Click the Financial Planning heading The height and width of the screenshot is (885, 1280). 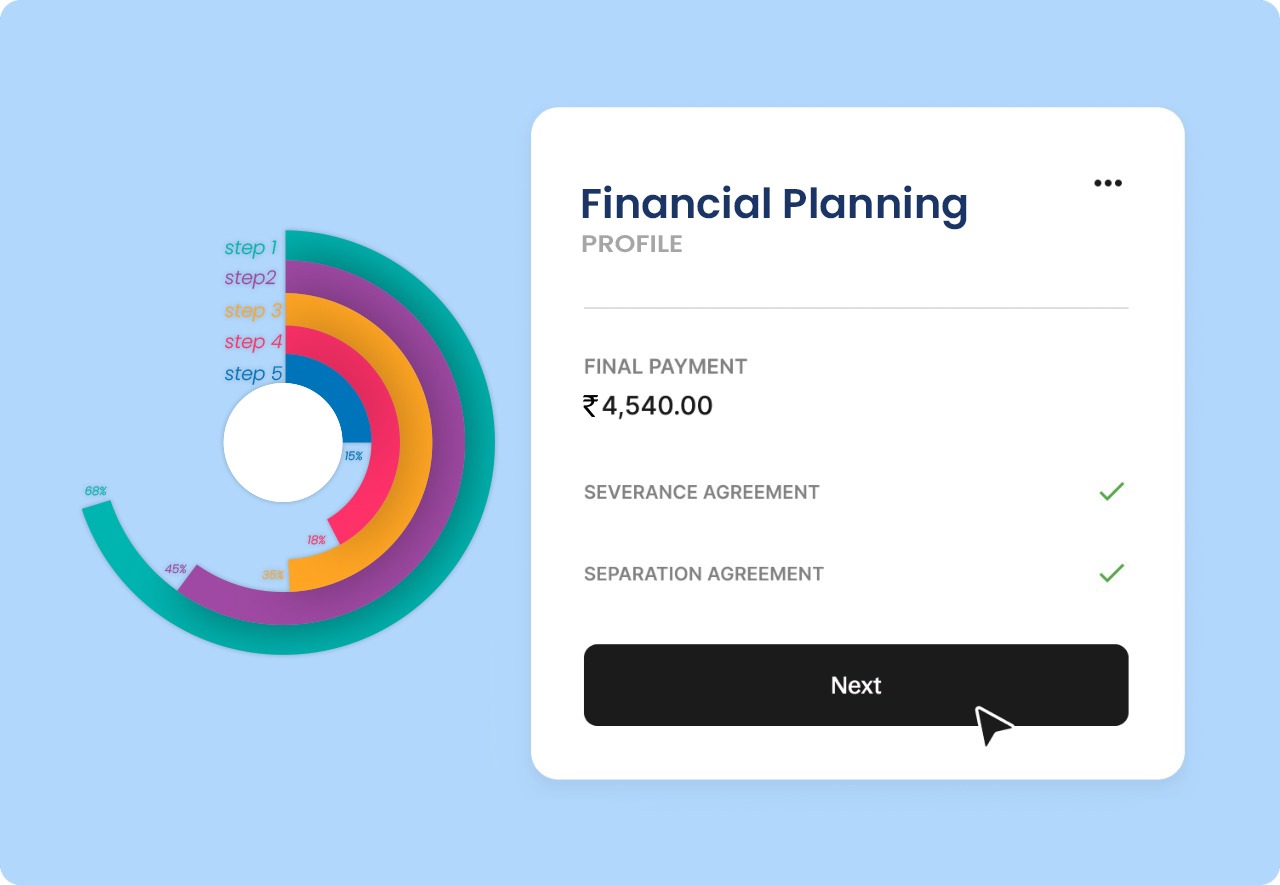pyautogui.click(x=774, y=203)
